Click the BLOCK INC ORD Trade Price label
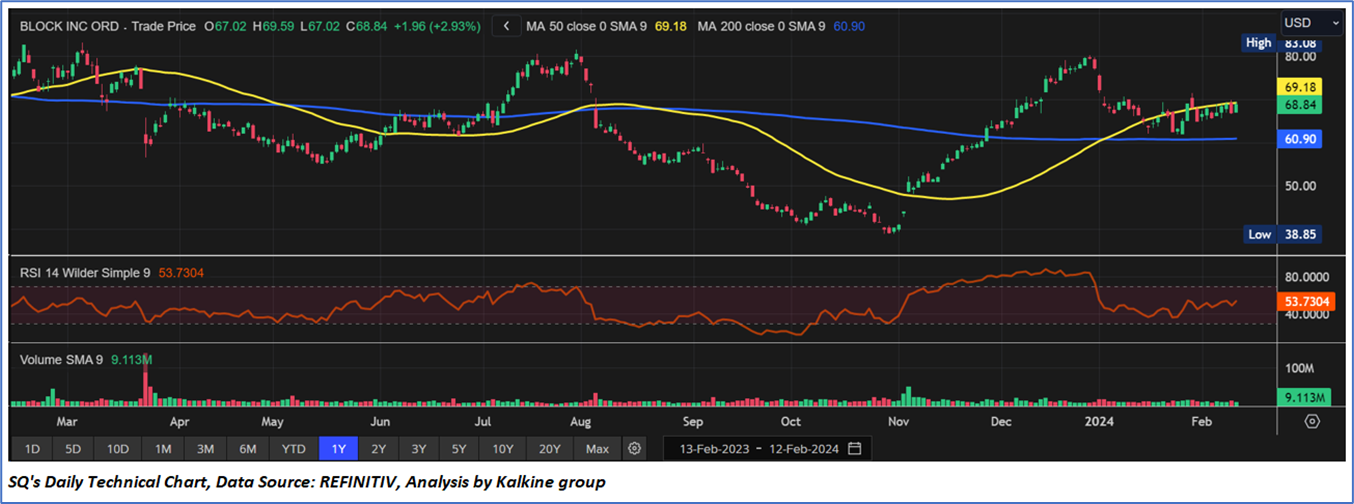1354x504 pixels. click(108, 27)
